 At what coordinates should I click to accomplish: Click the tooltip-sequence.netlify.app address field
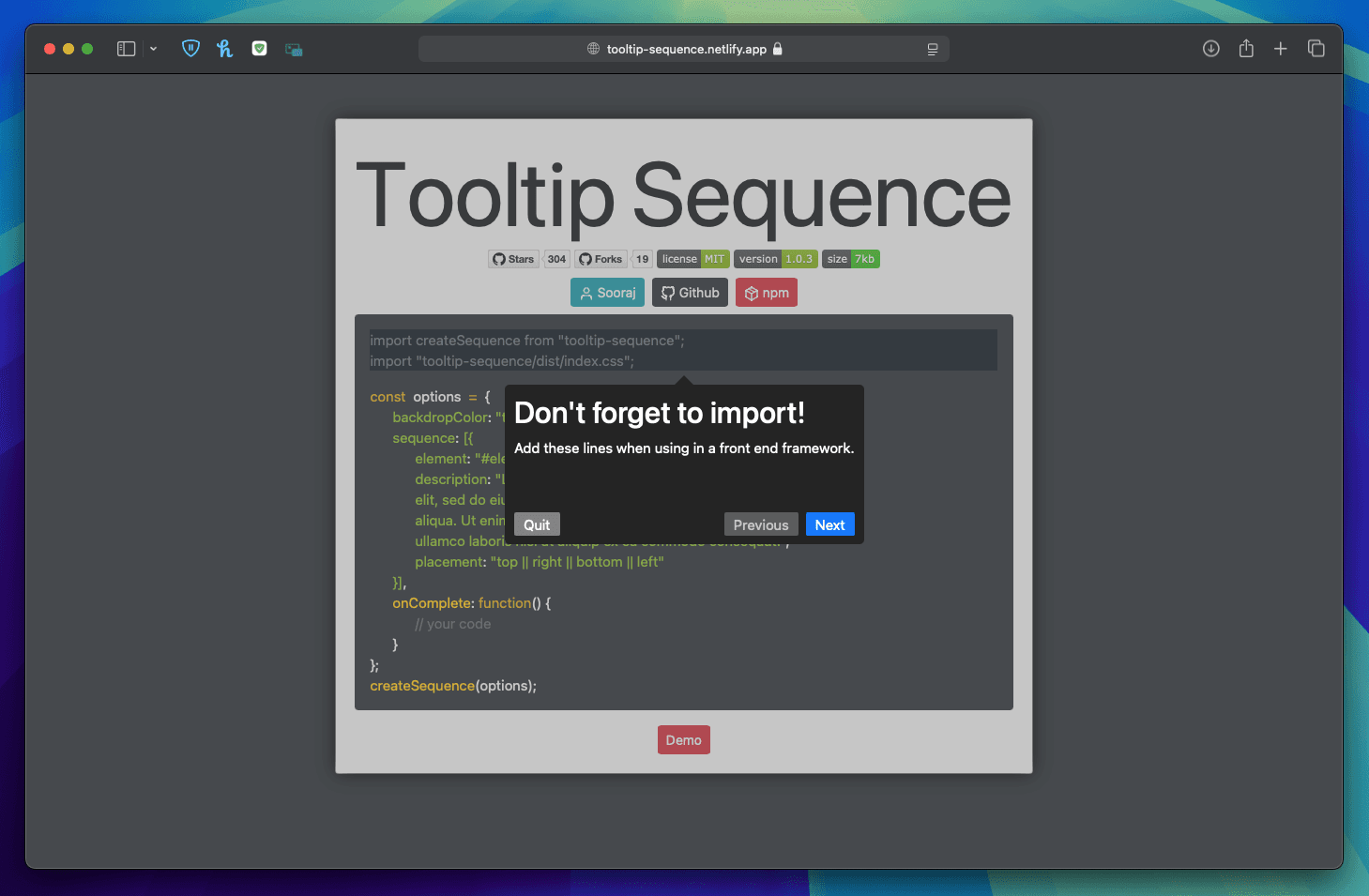point(685,49)
